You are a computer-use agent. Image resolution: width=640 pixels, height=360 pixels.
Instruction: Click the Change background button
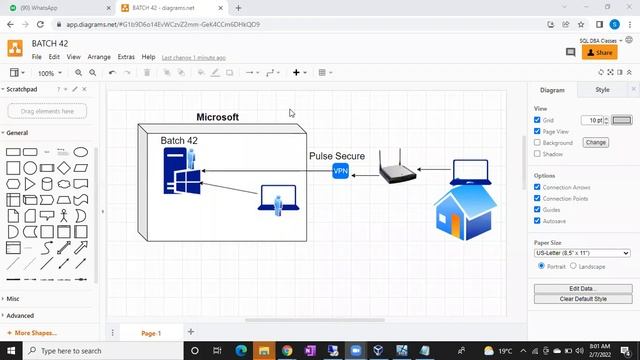tap(596, 142)
